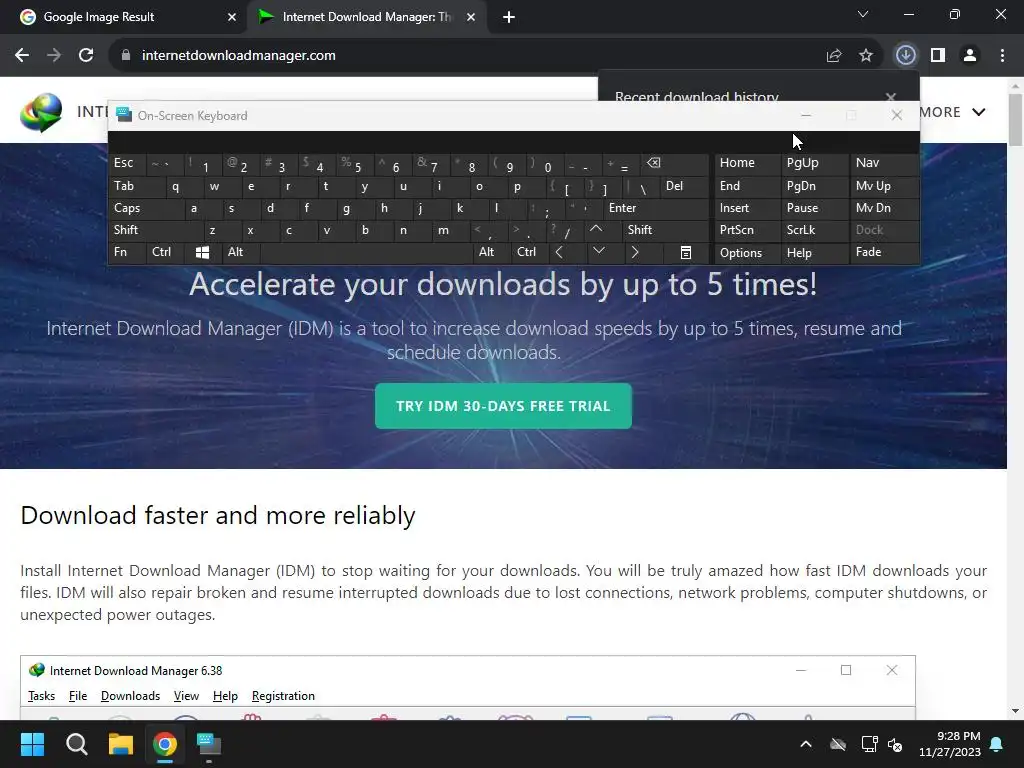
Task: Click the IDM logo on the website header
Action: [x=41, y=112]
